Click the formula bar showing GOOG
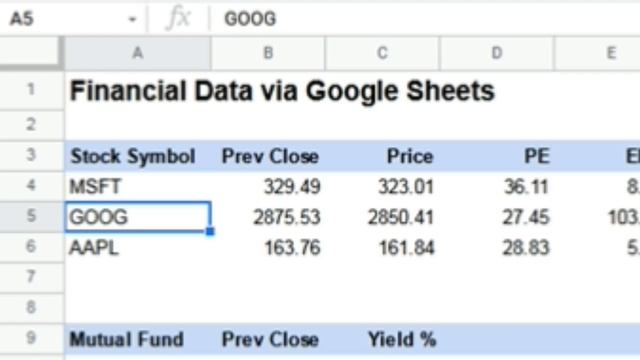This screenshot has height=360, width=640. 424,19
